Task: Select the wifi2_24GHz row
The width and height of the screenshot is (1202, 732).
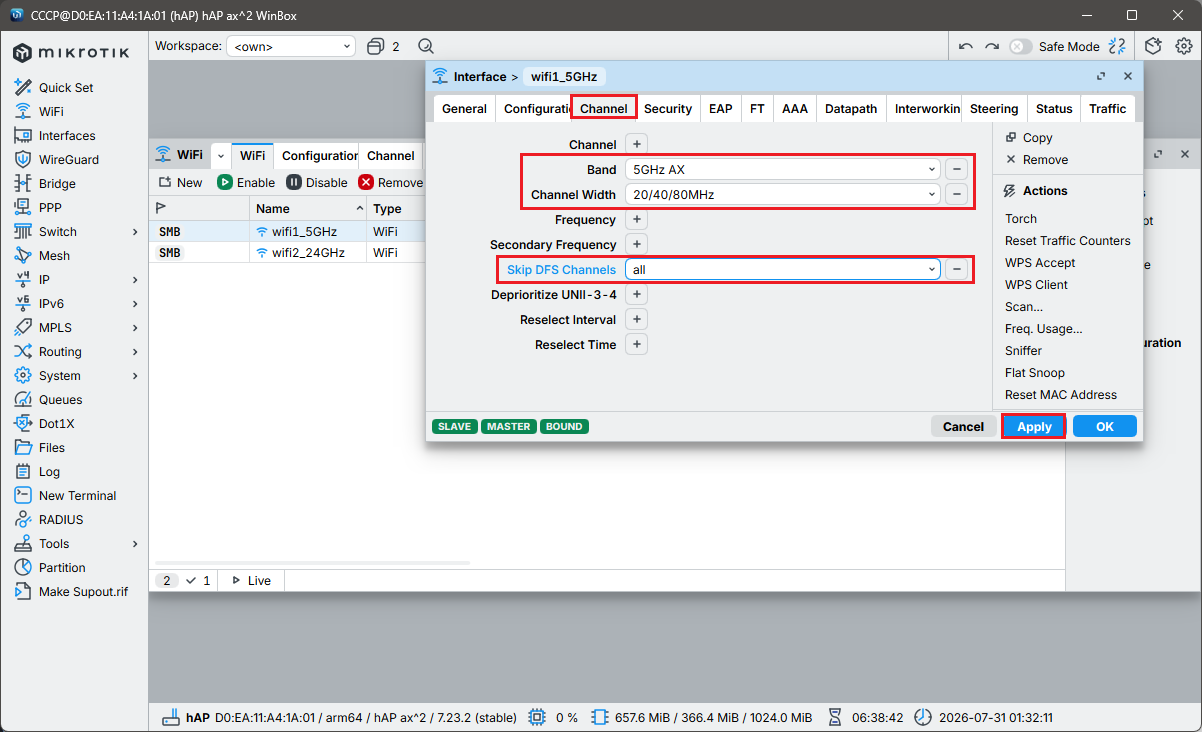Action: (289, 253)
